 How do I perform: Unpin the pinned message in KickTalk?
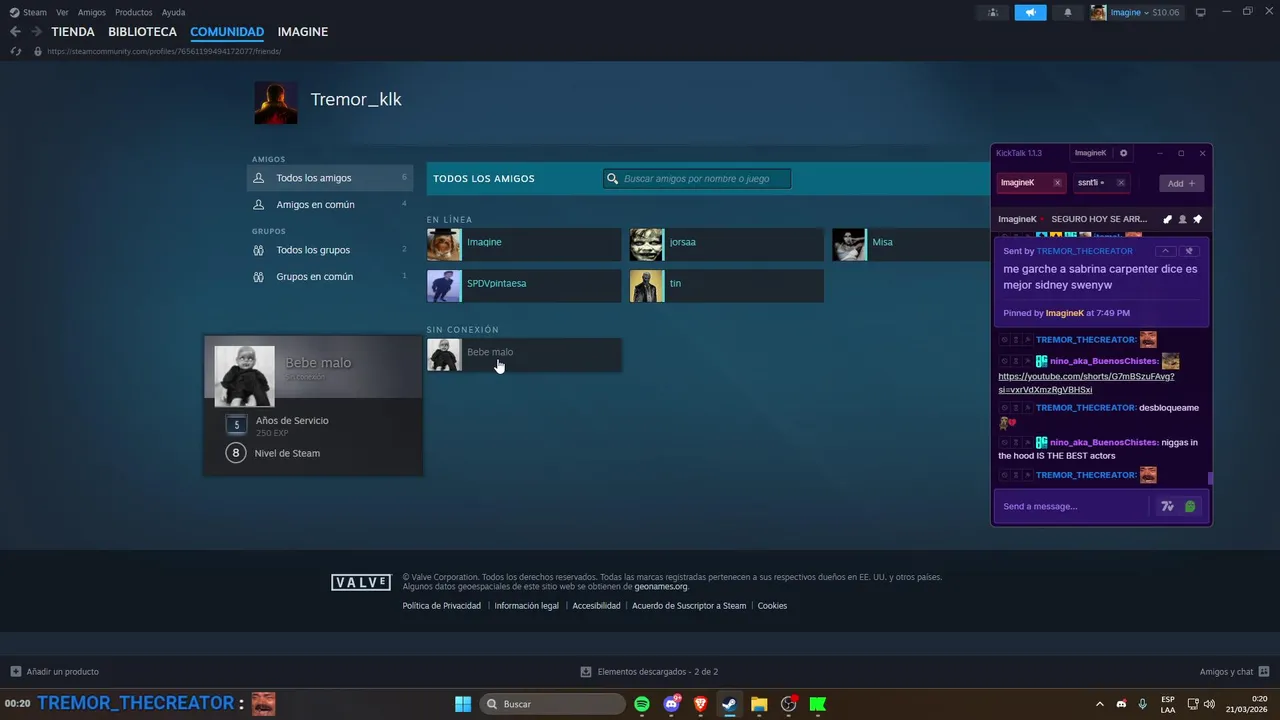click(1189, 251)
